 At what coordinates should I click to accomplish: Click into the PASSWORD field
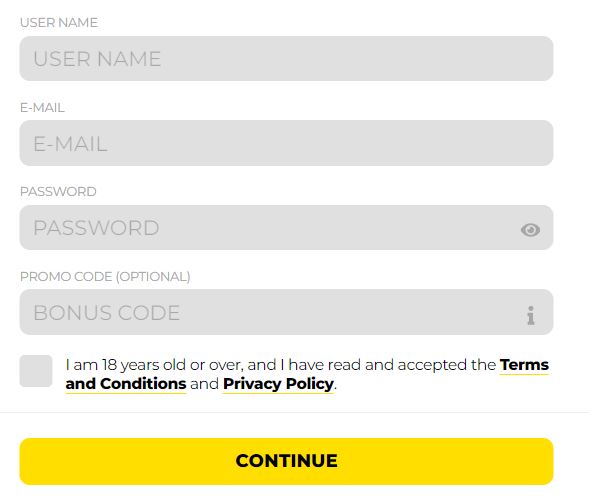[286, 228]
